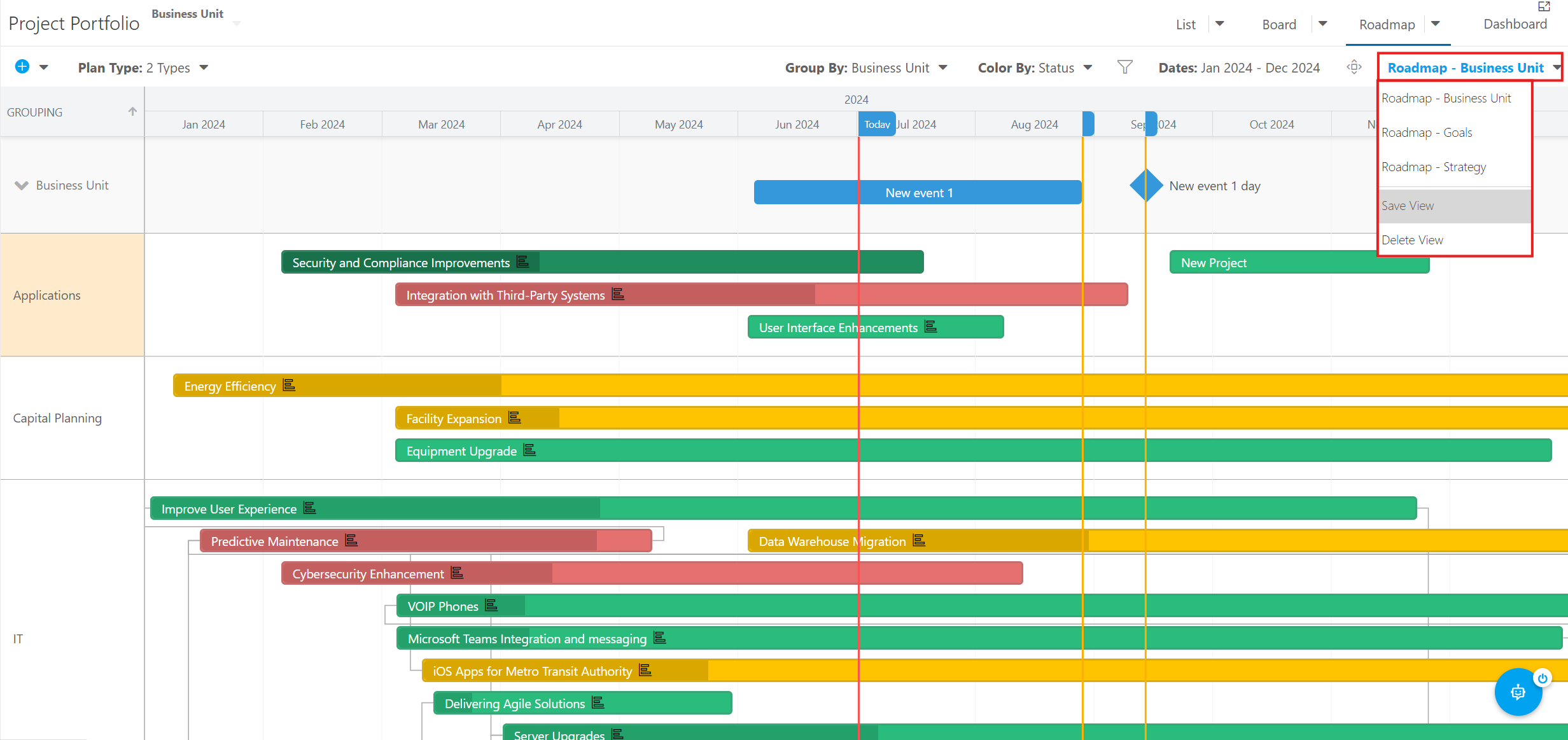This screenshot has width=1568, height=740.
Task: Open the chatbot icon in bottom-right corner
Action: click(1518, 692)
